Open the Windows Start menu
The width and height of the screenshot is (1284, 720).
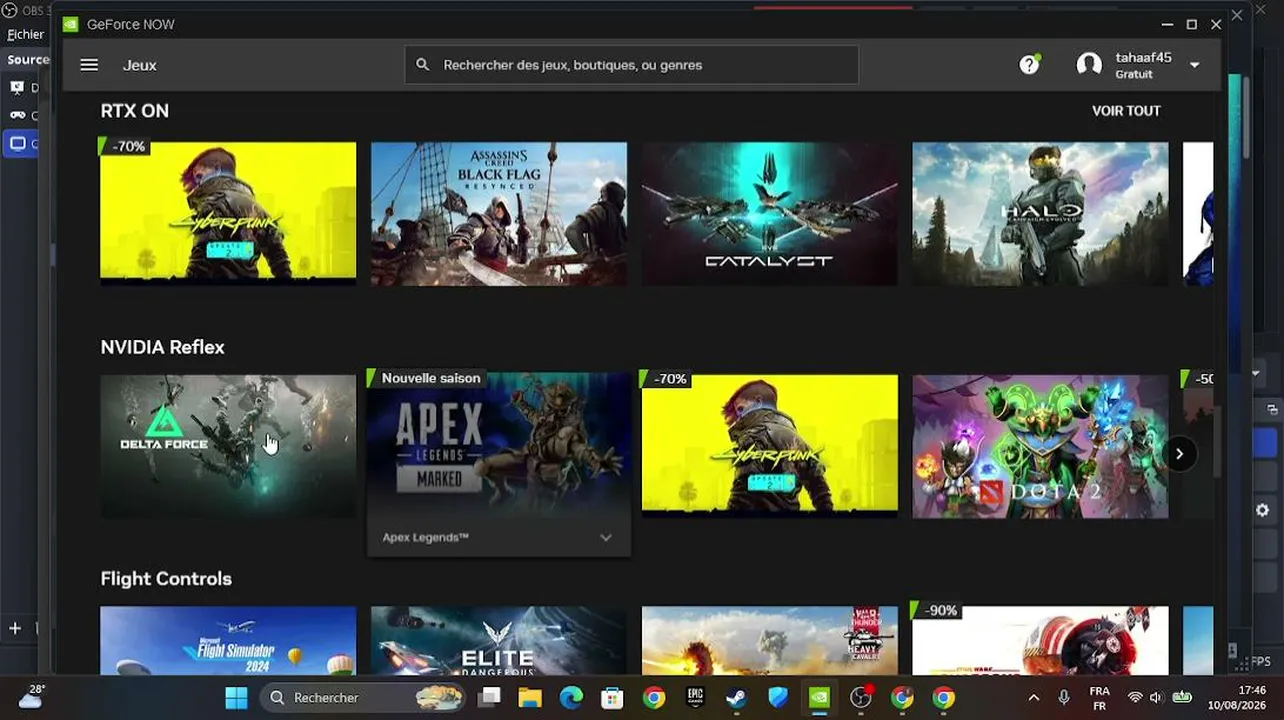click(x=236, y=698)
